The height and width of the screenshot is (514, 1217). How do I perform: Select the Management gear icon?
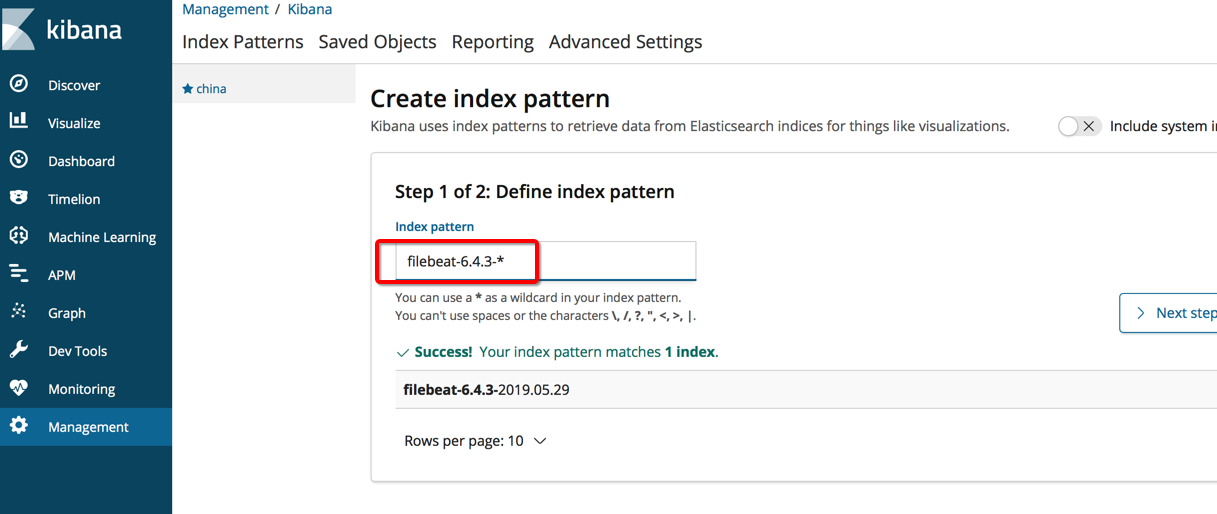(x=19, y=426)
